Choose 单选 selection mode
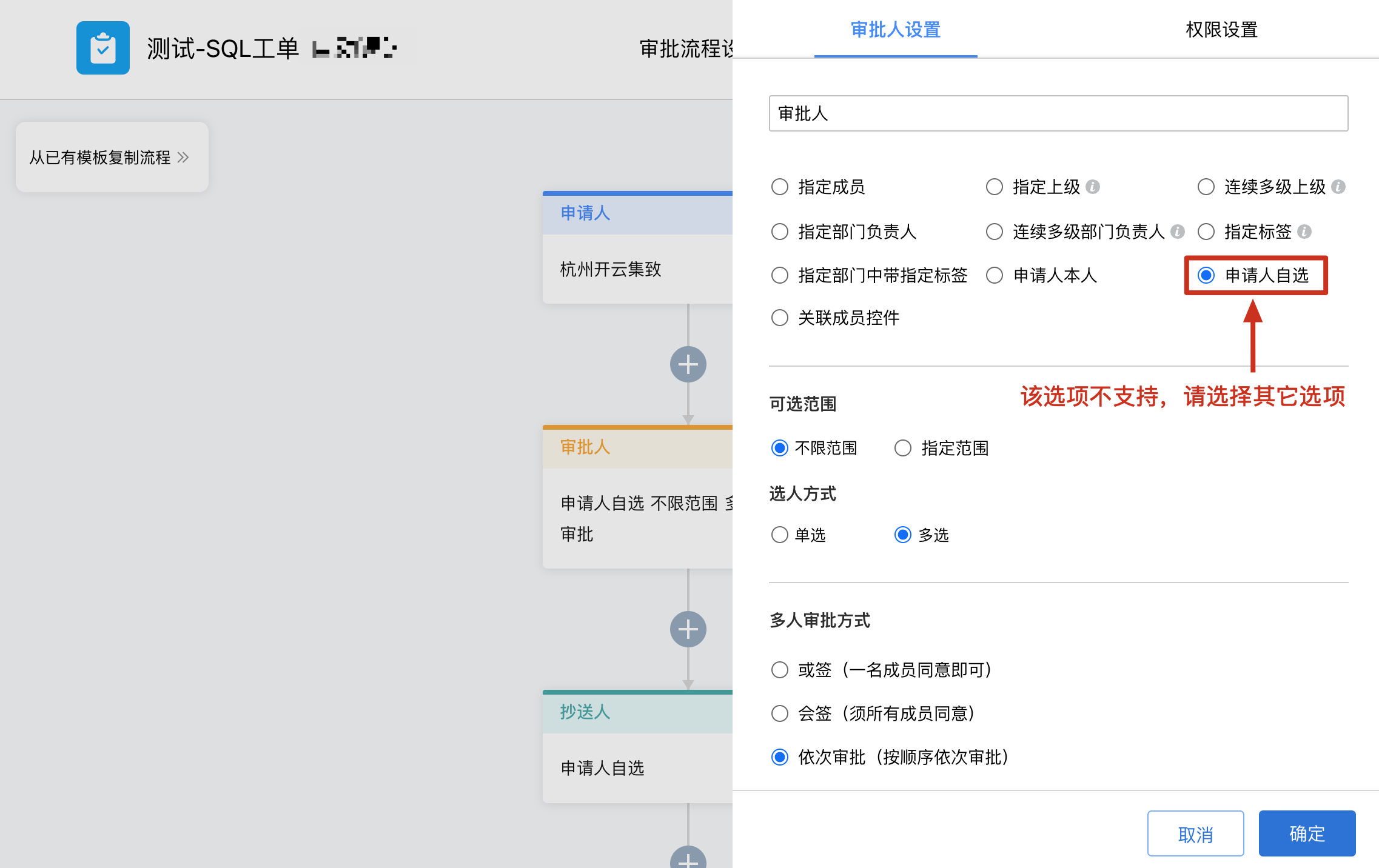 pos(780,535)
